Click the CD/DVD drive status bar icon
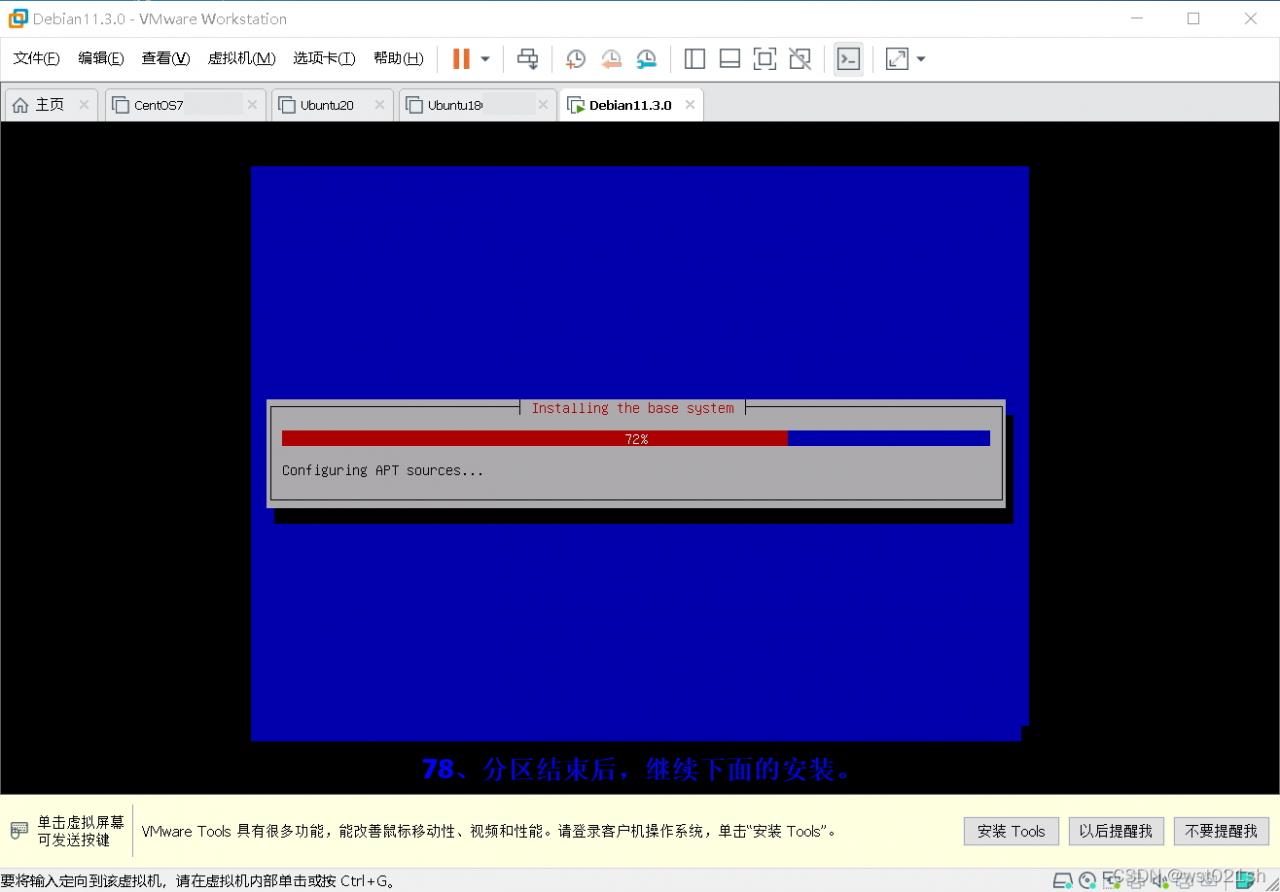Viewport: 1280px width, 892px height. [x=1087, y=881]
